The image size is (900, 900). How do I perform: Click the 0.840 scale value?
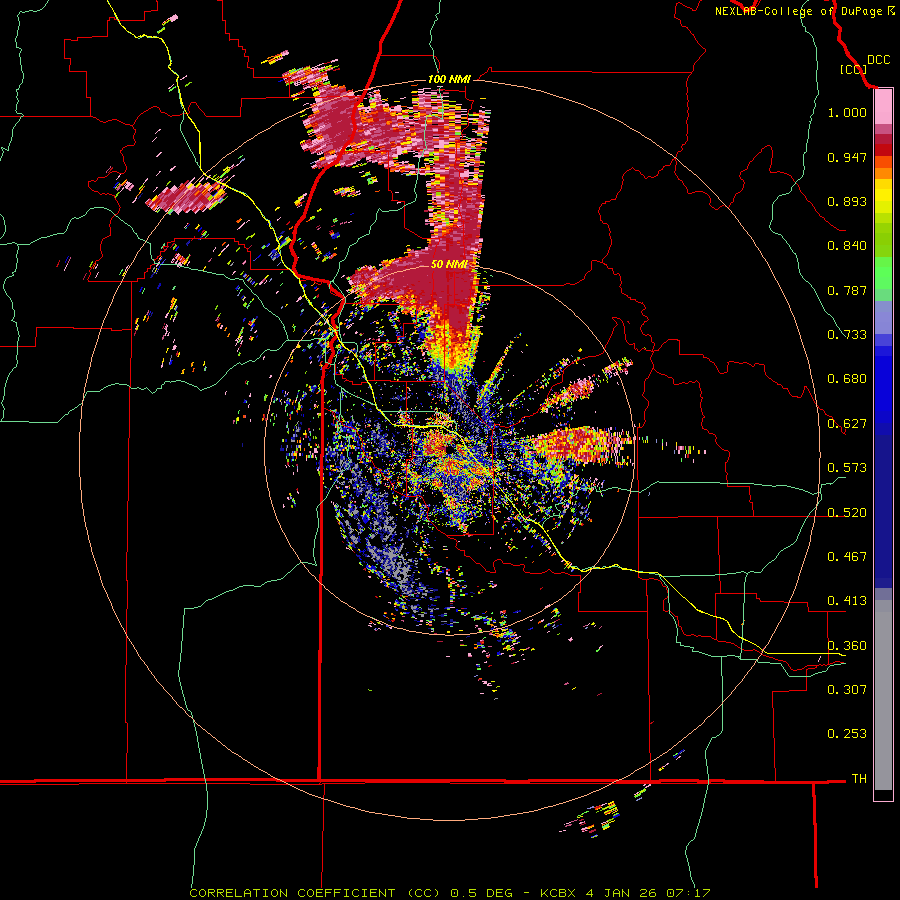[x=847, y=246]
